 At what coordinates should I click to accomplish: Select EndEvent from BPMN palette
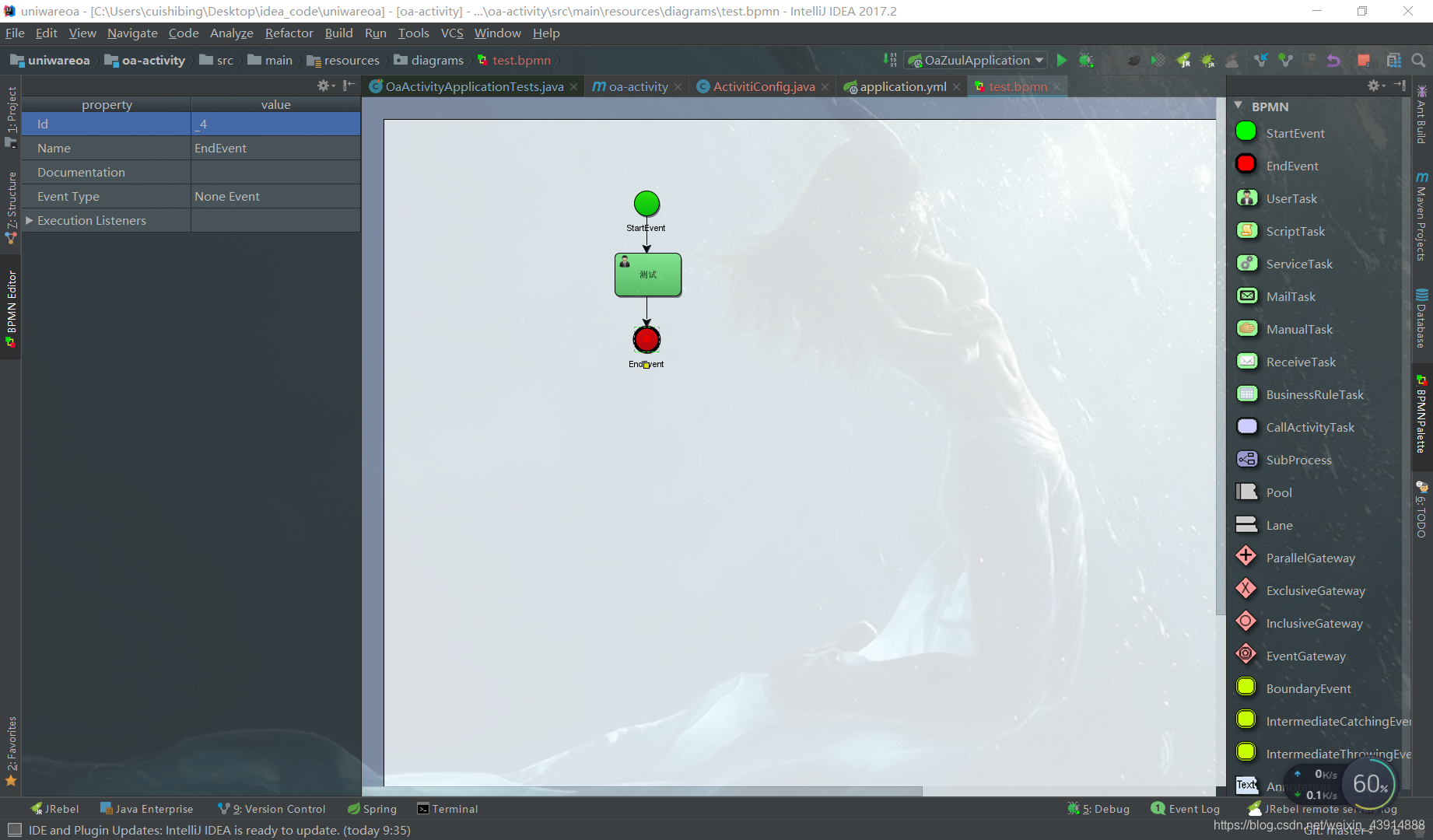click(x=1277, y=166)
